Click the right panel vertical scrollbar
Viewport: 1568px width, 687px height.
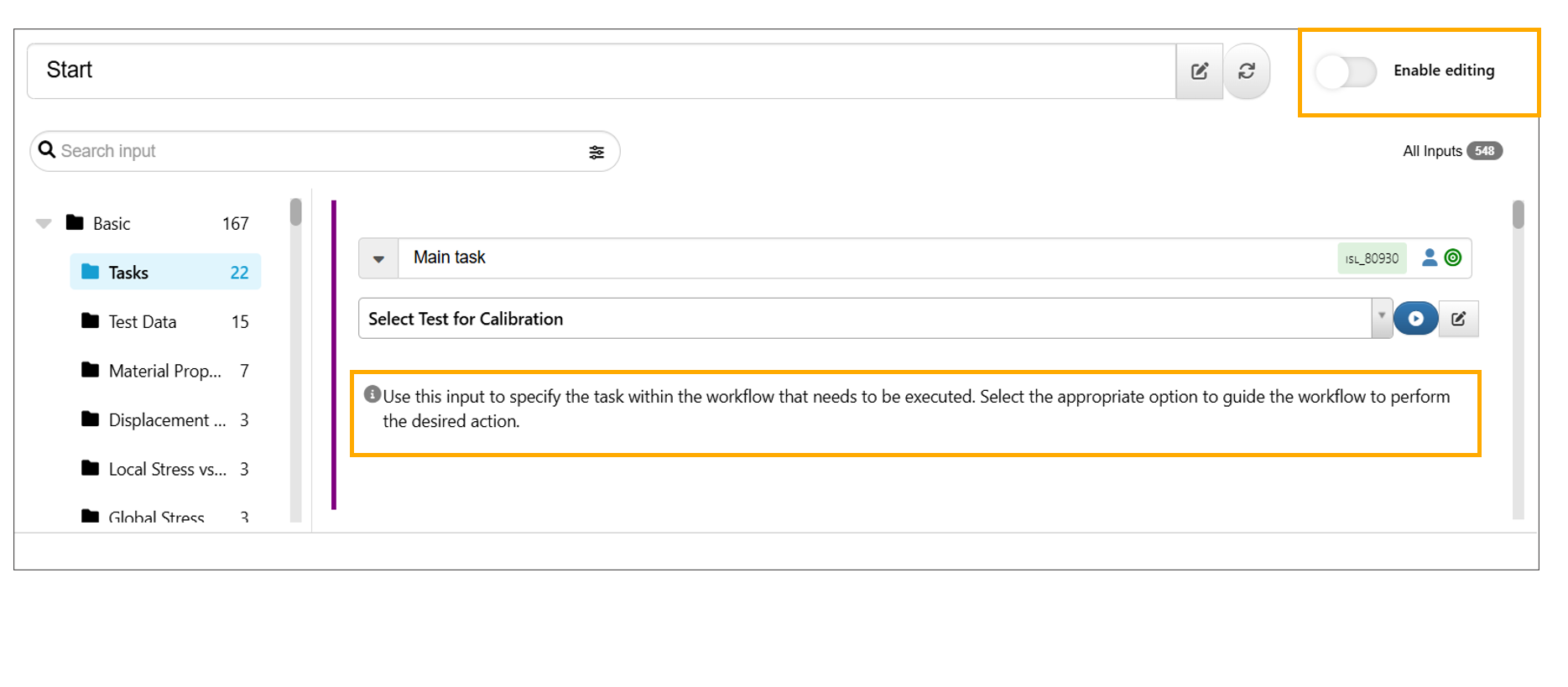pos(1518,215)
